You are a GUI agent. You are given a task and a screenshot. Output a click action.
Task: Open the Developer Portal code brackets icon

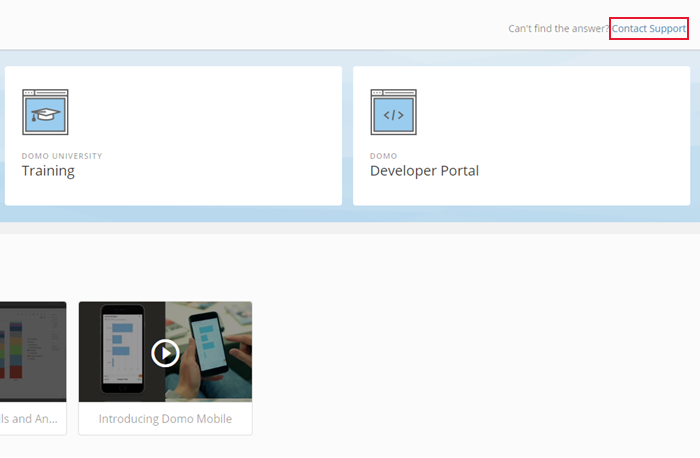[394, 115]
